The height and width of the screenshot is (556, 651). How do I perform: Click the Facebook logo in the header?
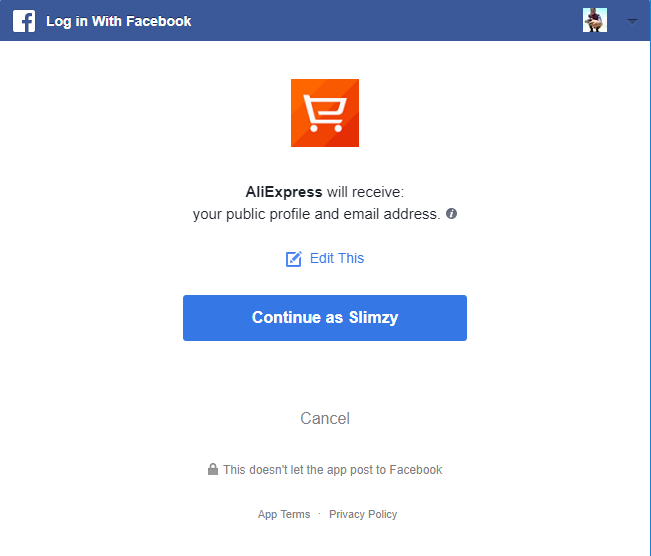click(x=24, y=21)
